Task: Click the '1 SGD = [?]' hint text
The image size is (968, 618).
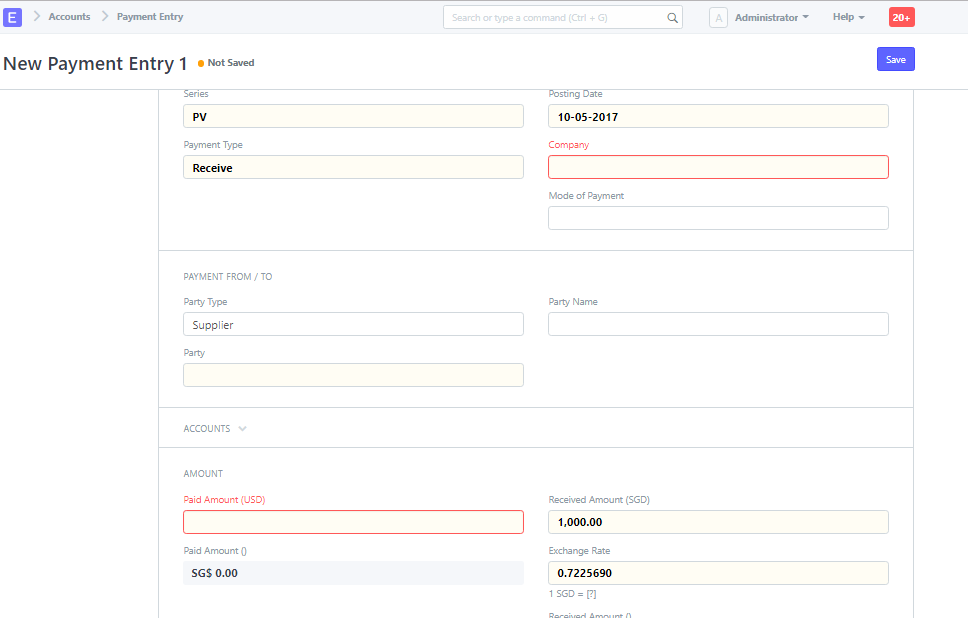Action: pyautogui.click(x=572, y=593)
